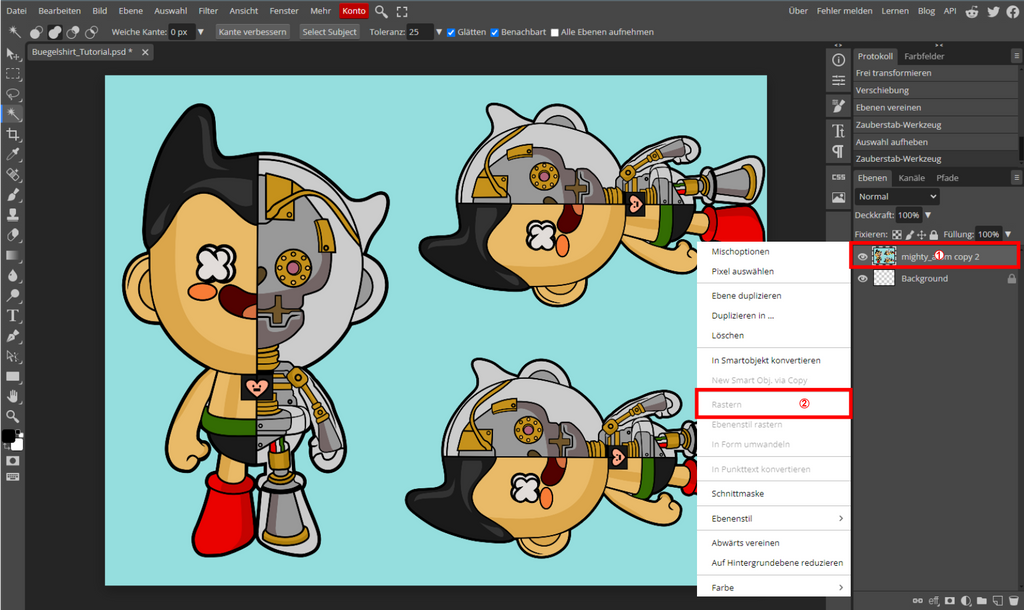
Task: Open the Weiche Kante dropdown arrow
Action: [x=200, y=32]
